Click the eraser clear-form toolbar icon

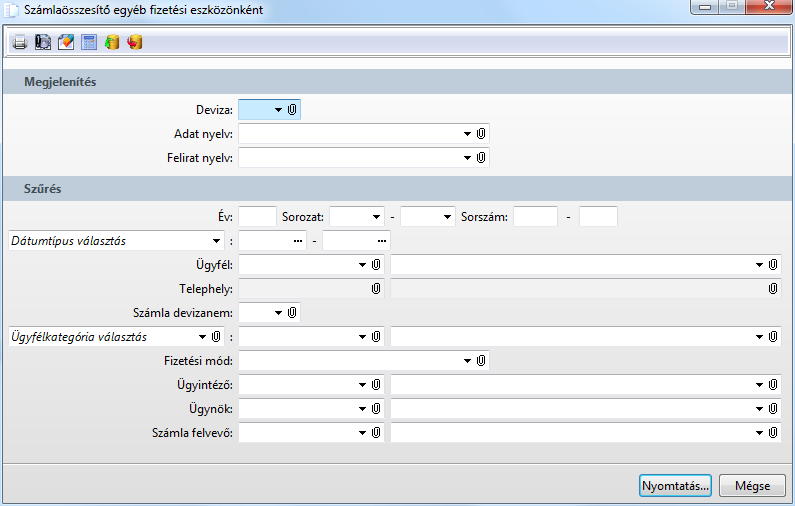point(66,42)
